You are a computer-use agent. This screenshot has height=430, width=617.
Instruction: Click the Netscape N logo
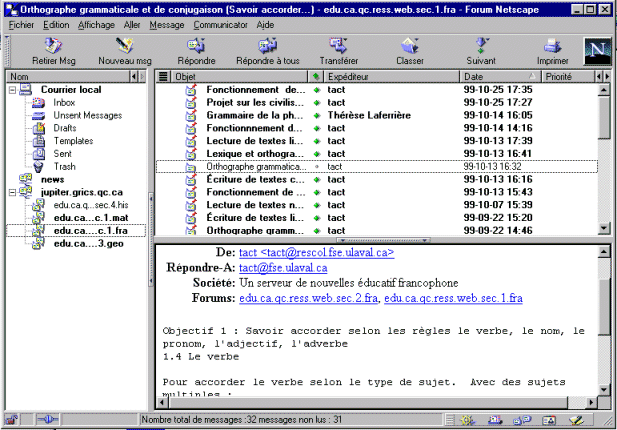click(598, 51)
